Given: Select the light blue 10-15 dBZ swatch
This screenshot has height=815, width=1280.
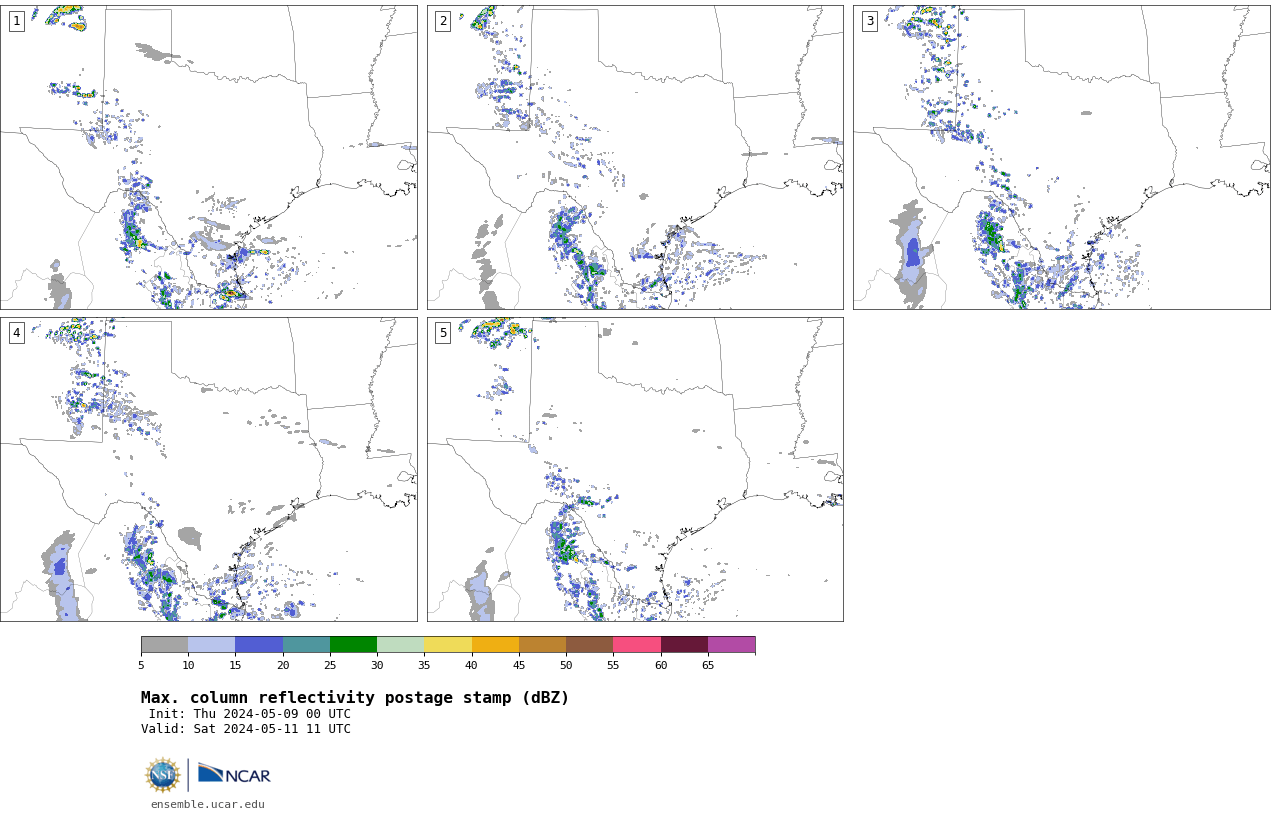Looking at the screenshot, I should pos(212,644).
